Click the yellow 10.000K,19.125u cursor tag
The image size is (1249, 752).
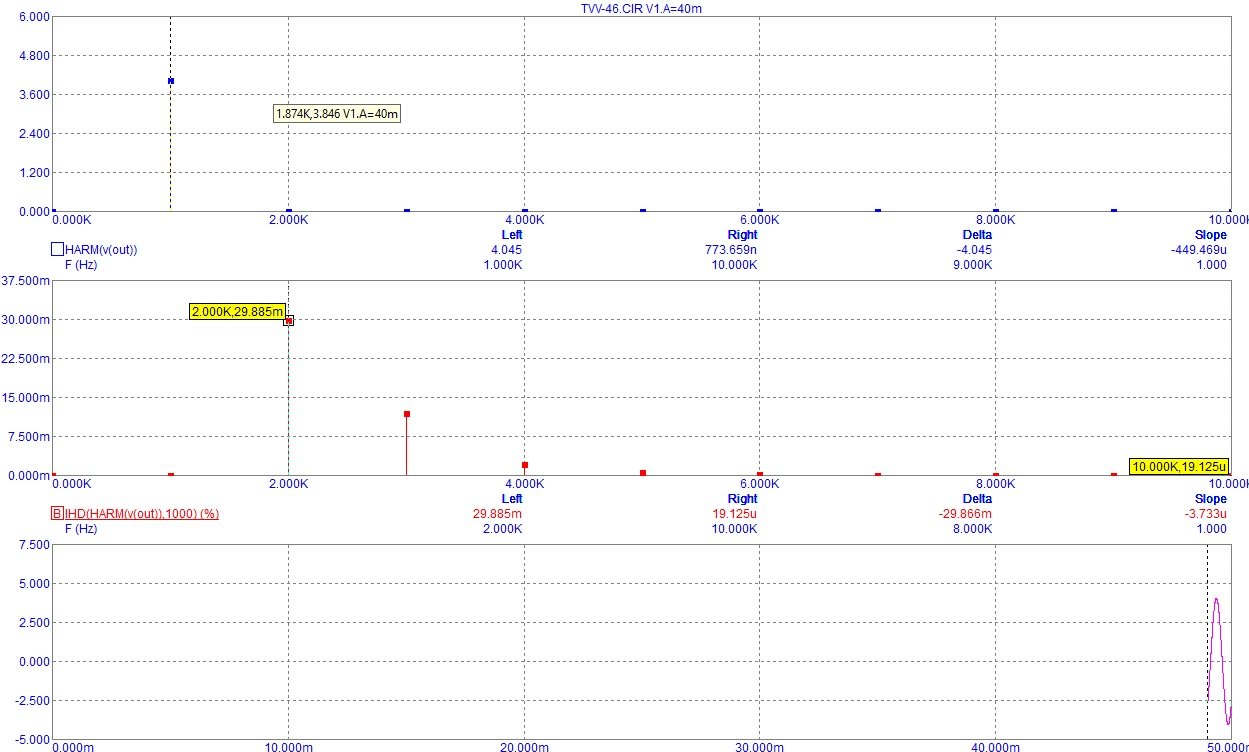(1178, 466)
